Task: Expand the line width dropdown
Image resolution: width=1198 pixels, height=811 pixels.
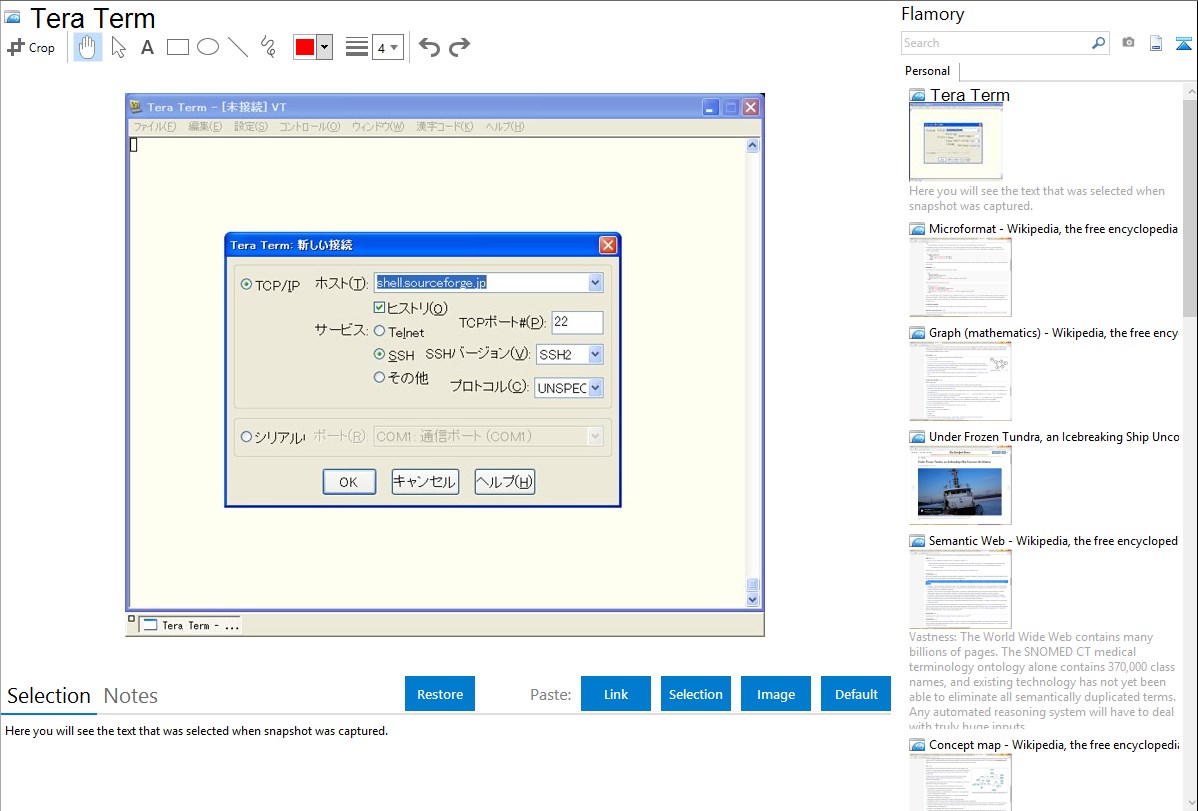Action: [387, 47]
